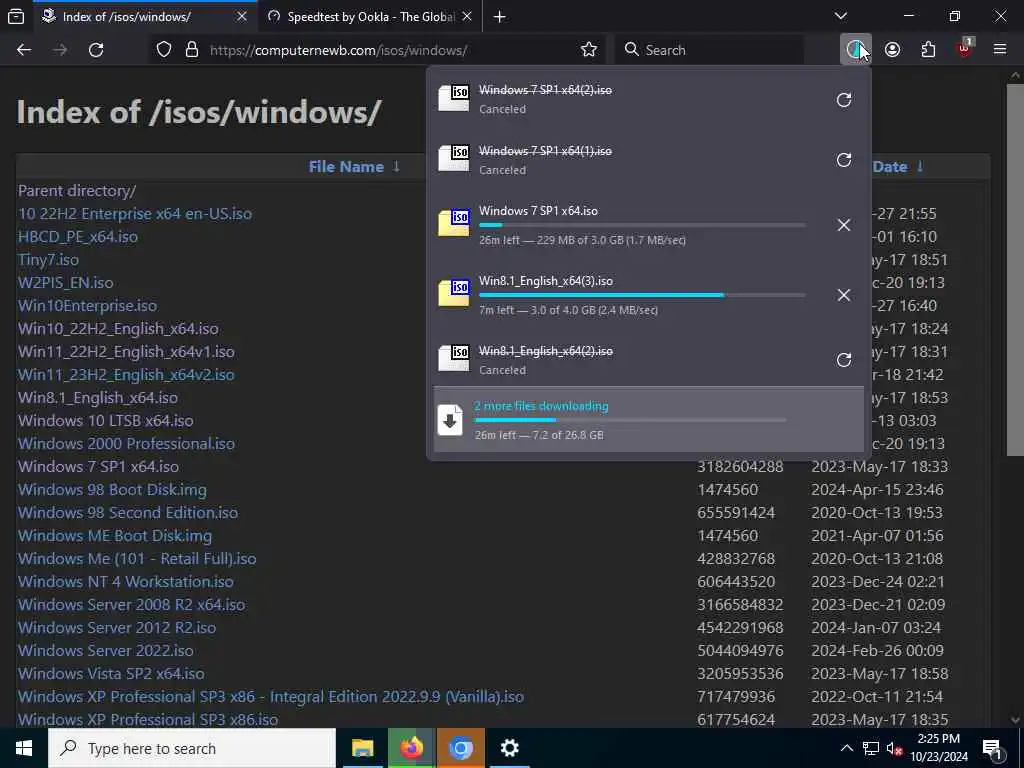
Task: Download Windows Server 2022.iso
Action: coord(106,650)
